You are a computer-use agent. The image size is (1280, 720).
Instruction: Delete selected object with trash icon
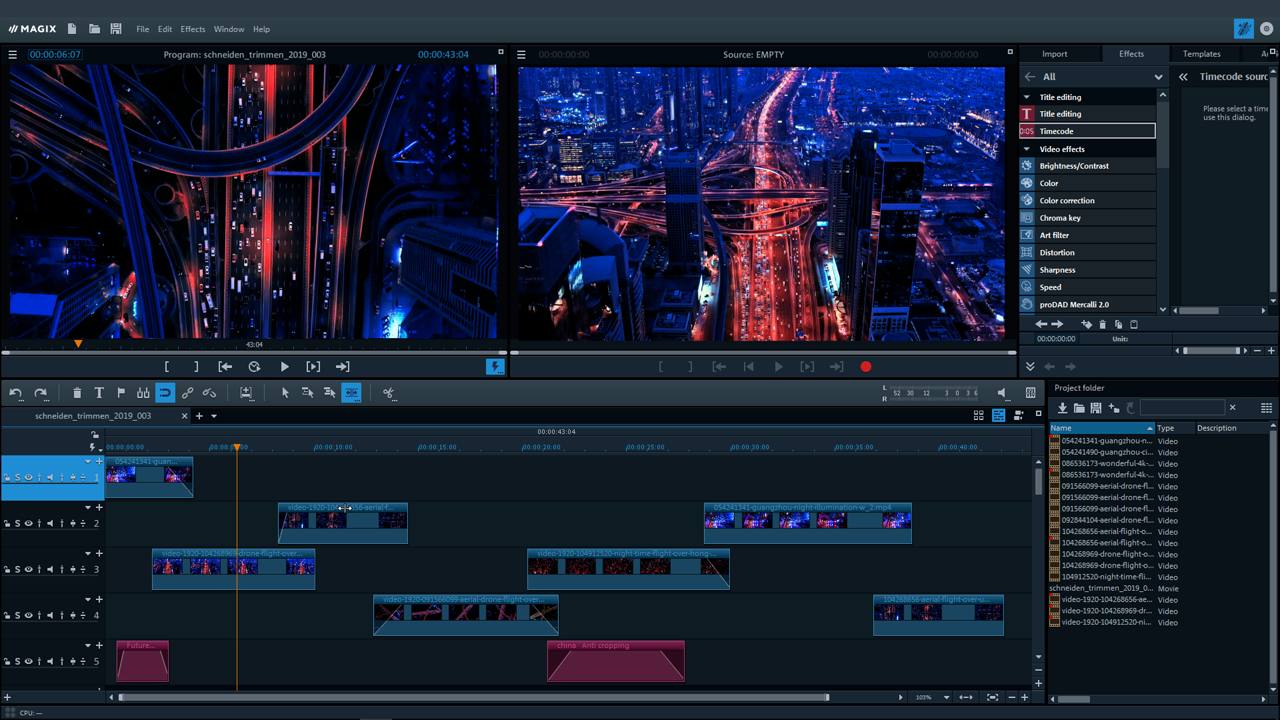pyautogui.click(x=77, y=393)
